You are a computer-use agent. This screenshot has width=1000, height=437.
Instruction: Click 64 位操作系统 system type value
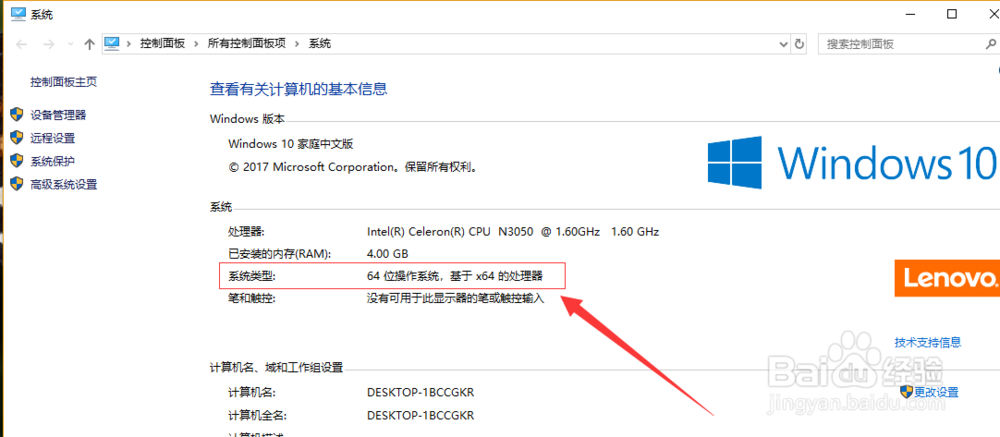(x=455, y=276)
